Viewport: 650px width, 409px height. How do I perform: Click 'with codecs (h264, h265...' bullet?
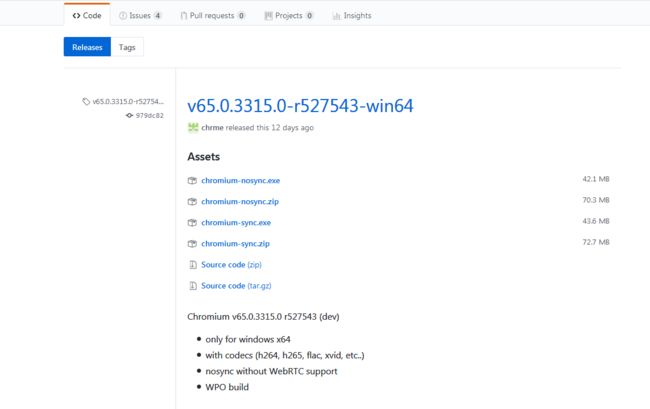(x=285, y=355)
